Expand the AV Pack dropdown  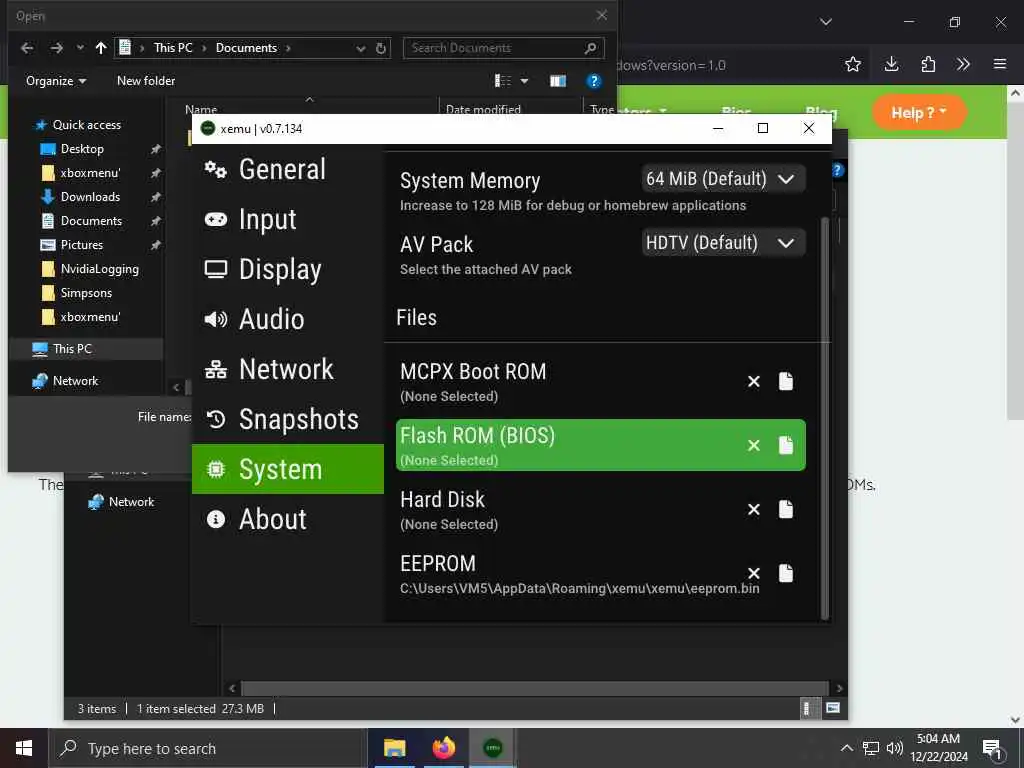coord(723,243)
